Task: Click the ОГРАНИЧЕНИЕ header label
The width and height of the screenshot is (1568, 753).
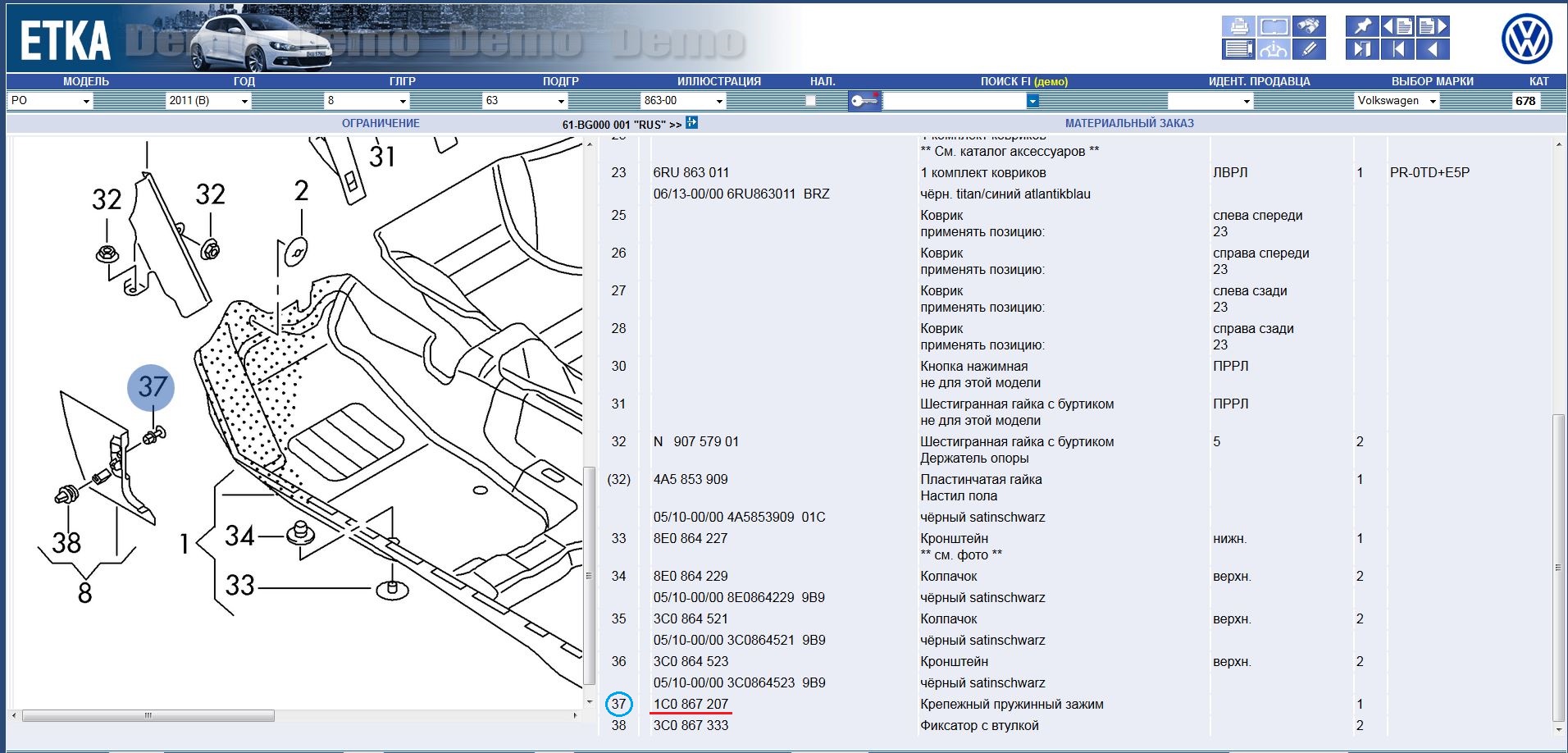Action: [x=381, y=123]
